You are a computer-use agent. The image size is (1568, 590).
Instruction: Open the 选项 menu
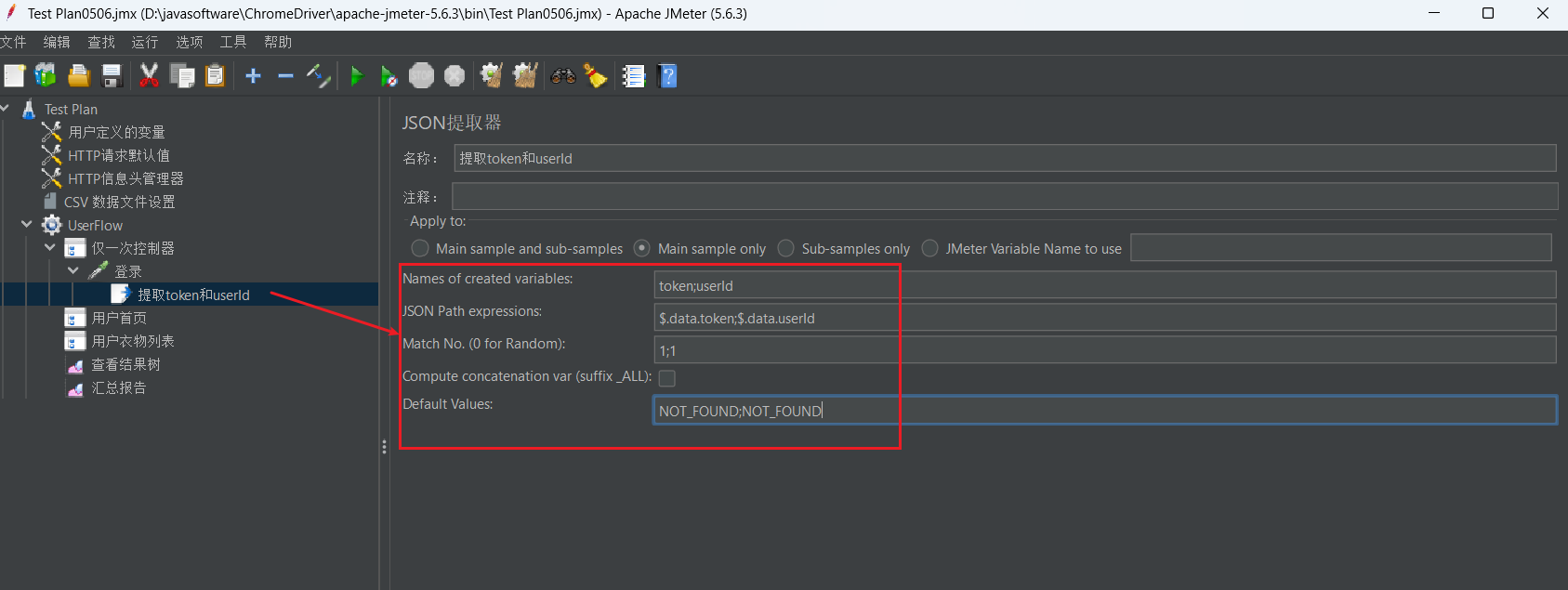(x=190, y=43)
